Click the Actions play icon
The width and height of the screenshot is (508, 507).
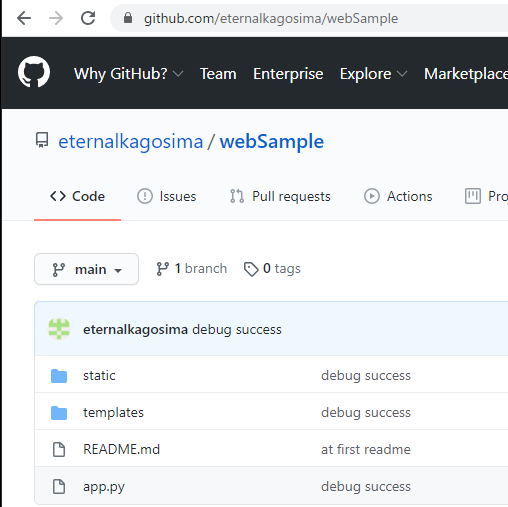372,196
